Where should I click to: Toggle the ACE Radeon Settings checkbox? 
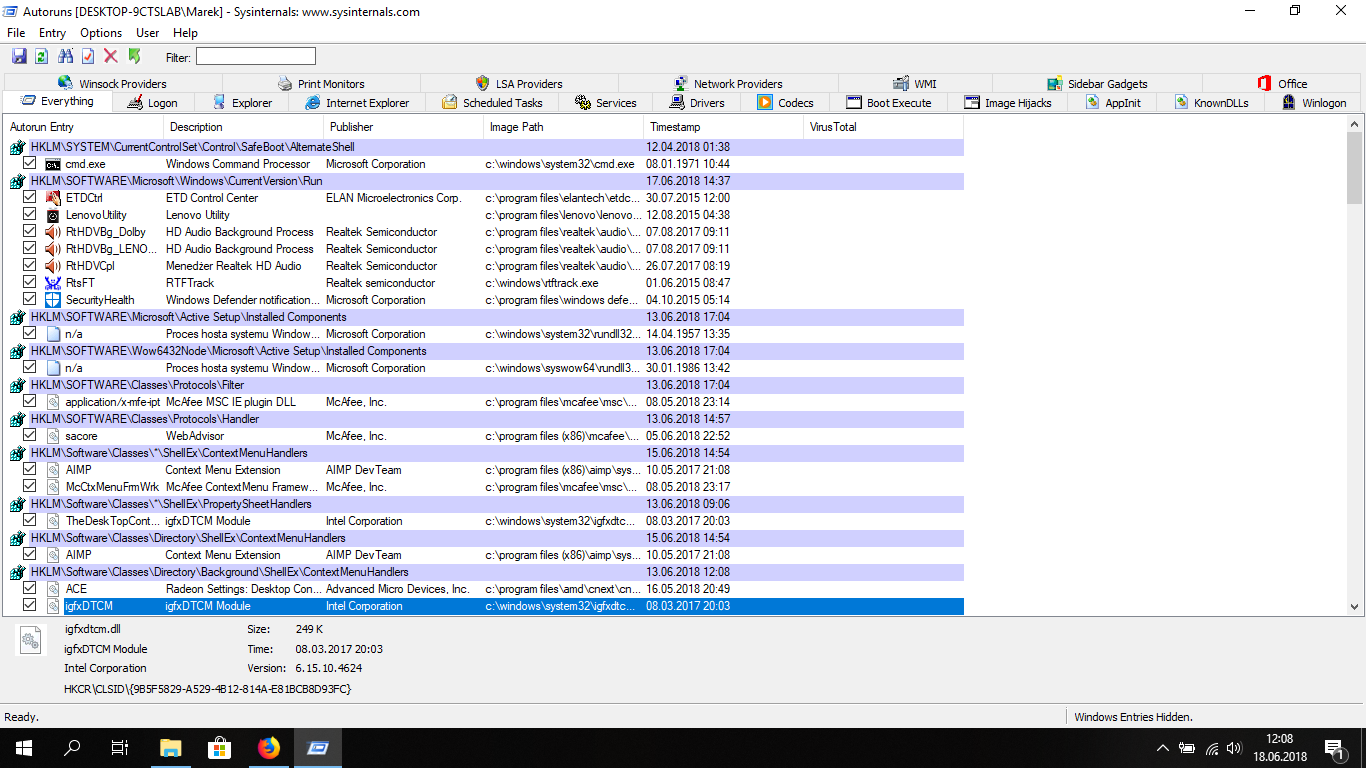[x=30, y=588]
